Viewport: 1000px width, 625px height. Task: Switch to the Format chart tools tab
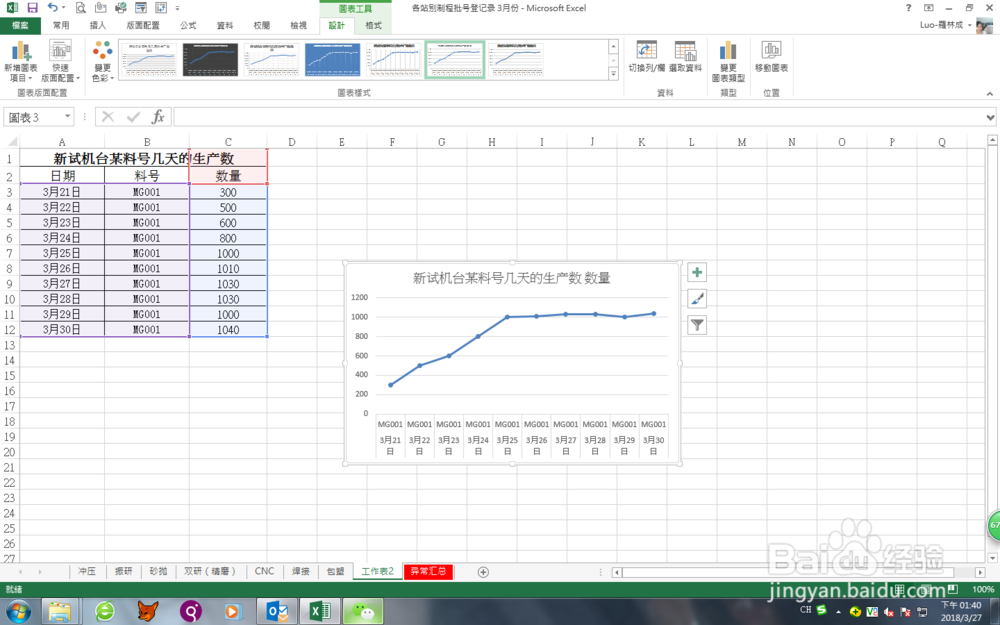click(x=373, y=26)
